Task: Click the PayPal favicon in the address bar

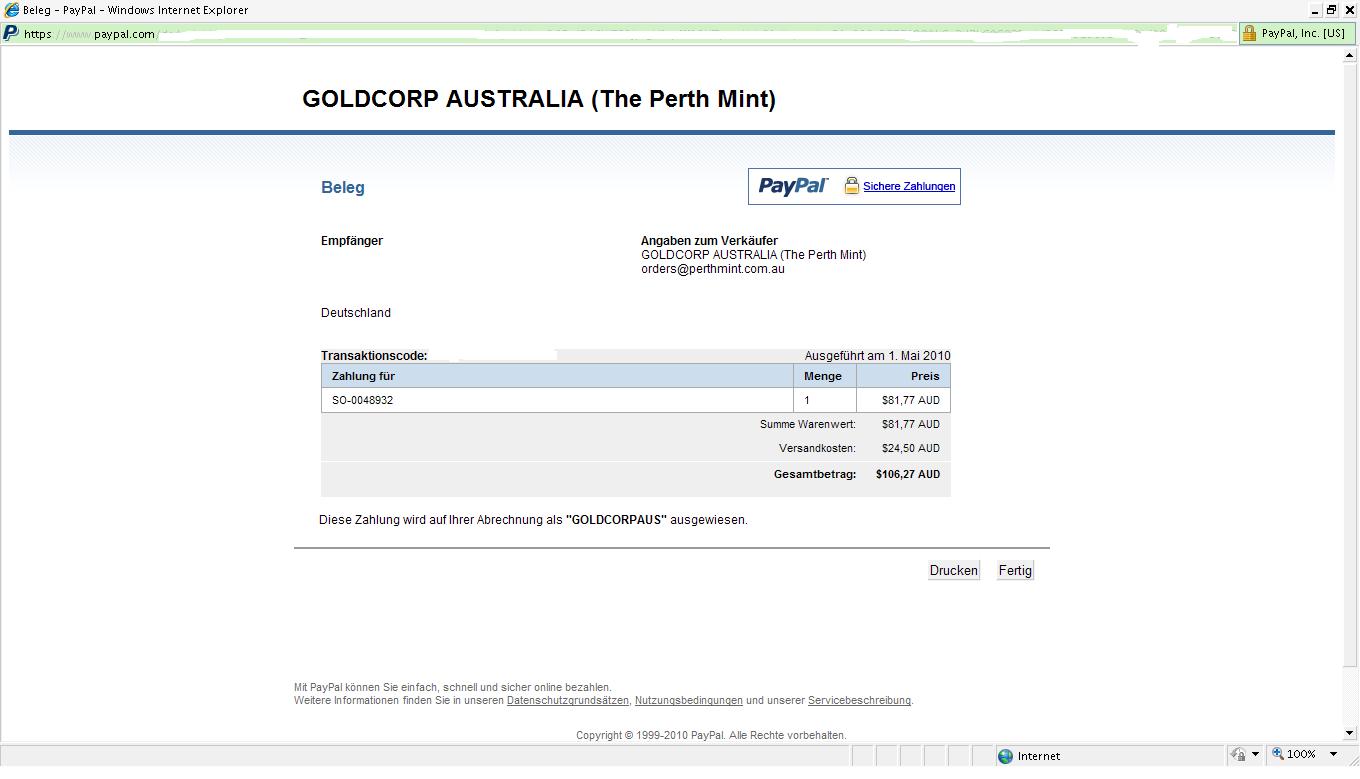Action: [x=11, y=33]
